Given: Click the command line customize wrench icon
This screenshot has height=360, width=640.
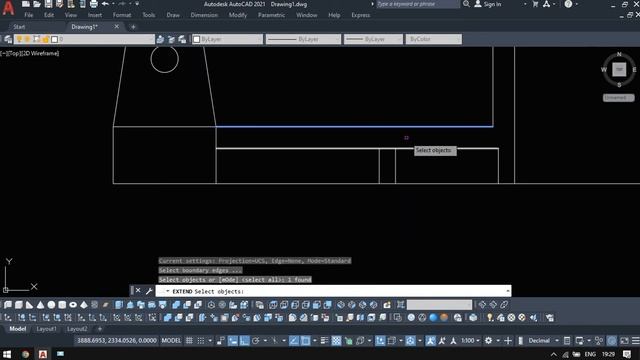Looking at the screenshot, I should coord(149,291).
